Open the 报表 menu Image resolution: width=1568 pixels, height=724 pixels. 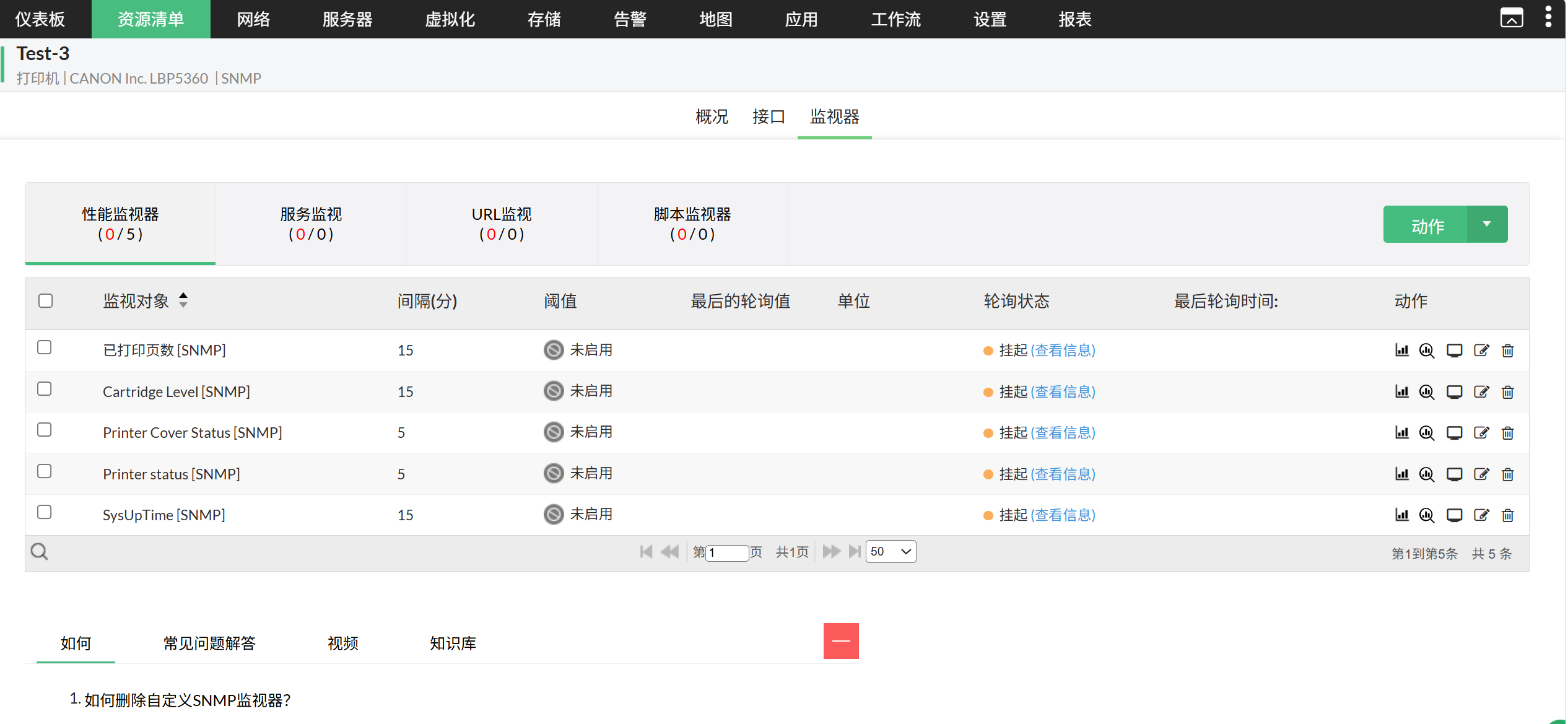pos(1074,19)
